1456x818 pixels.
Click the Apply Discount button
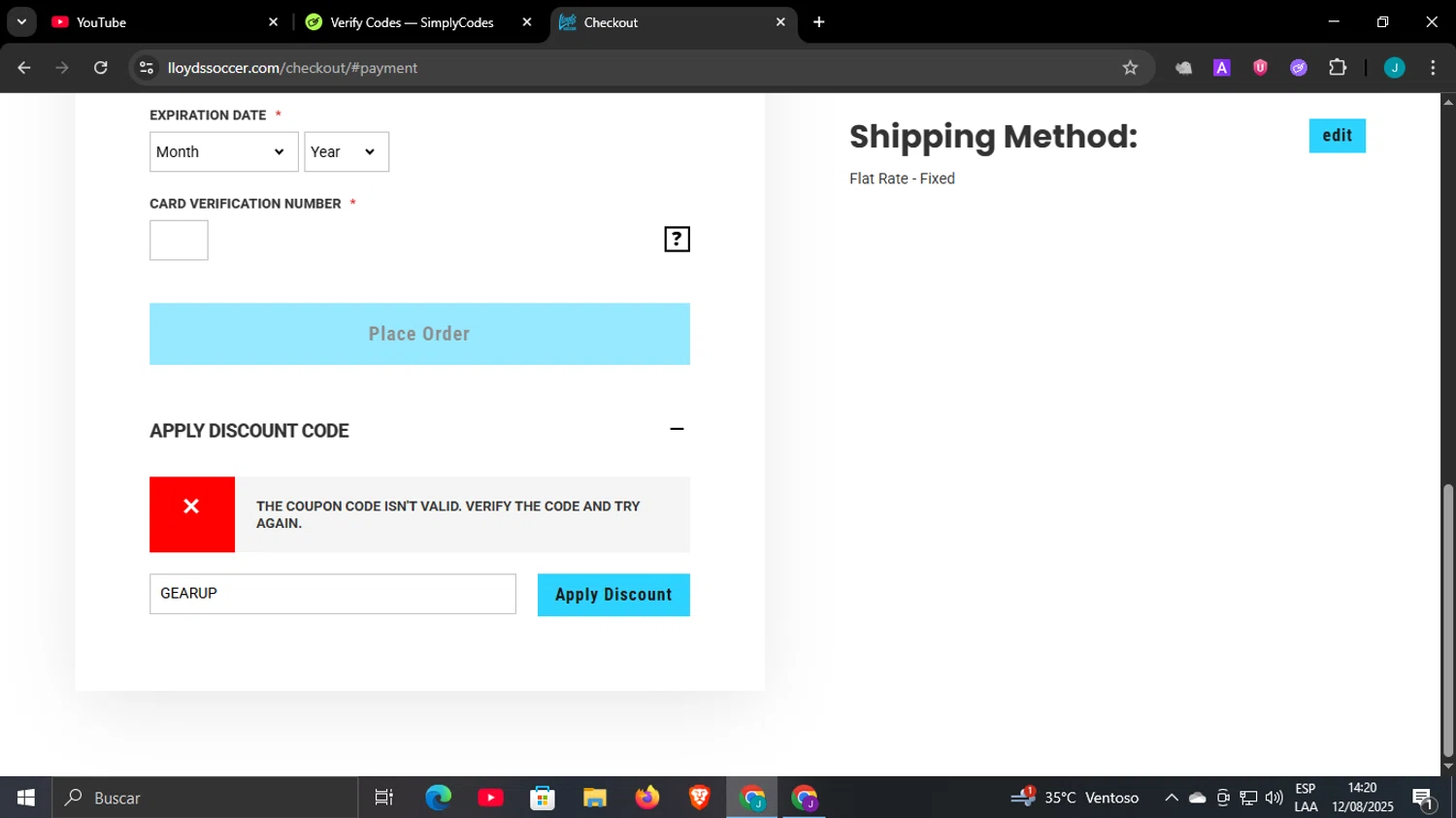click(x=613, y=595)
